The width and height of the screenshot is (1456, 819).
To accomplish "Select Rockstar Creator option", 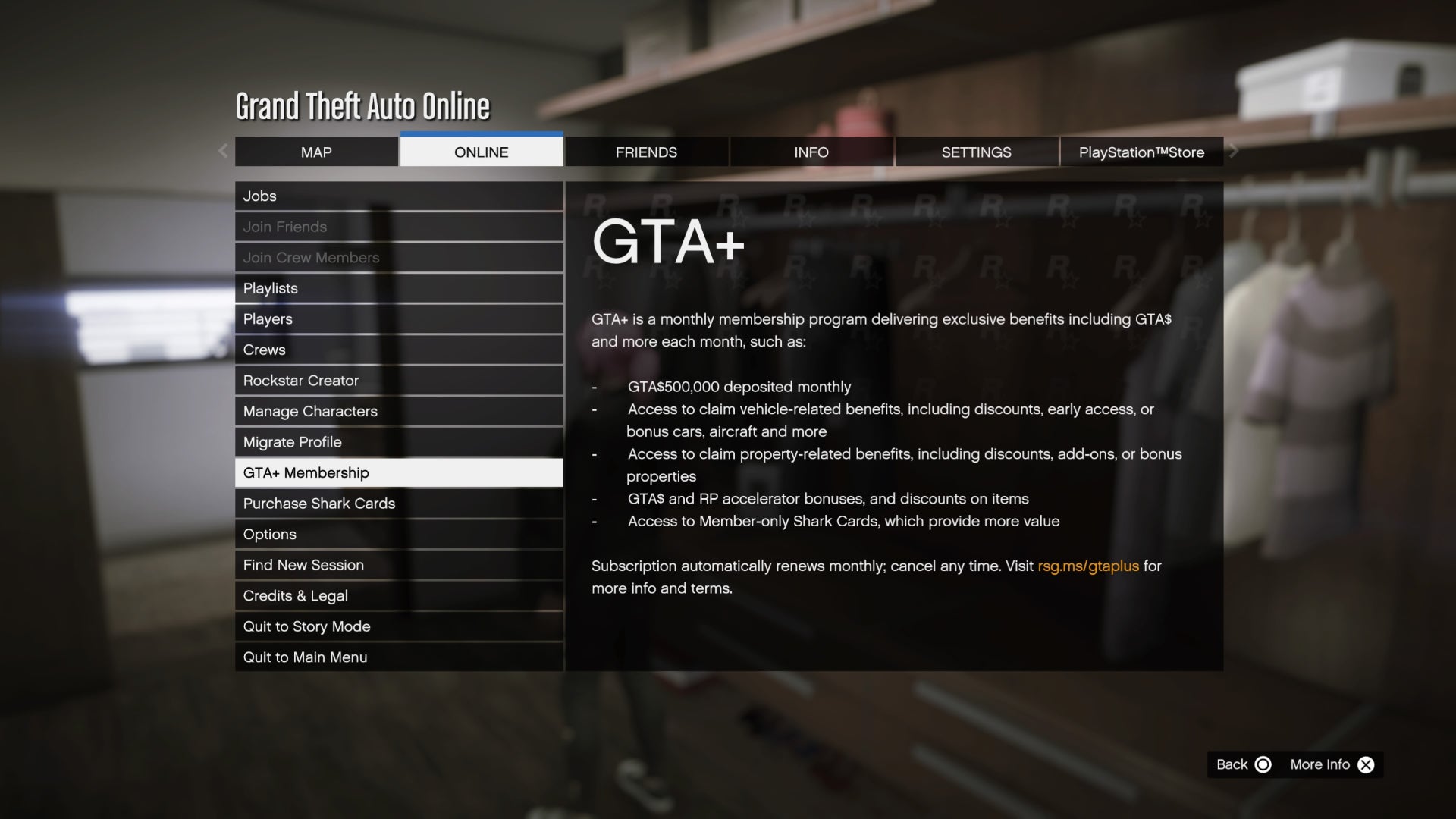I will click(399, 380).
